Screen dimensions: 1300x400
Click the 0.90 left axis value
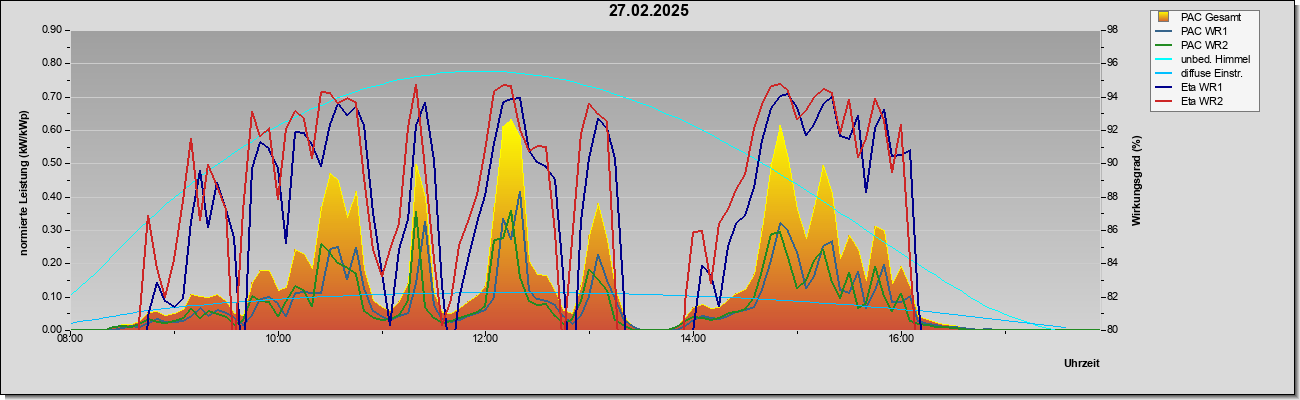52,30
